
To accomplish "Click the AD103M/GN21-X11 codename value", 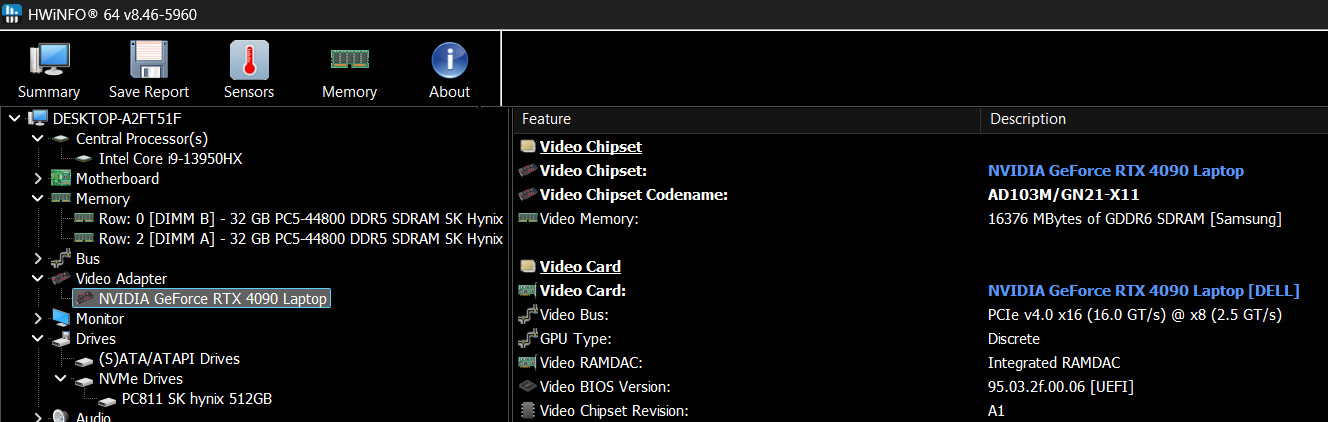I will (x=1064, y=195).
